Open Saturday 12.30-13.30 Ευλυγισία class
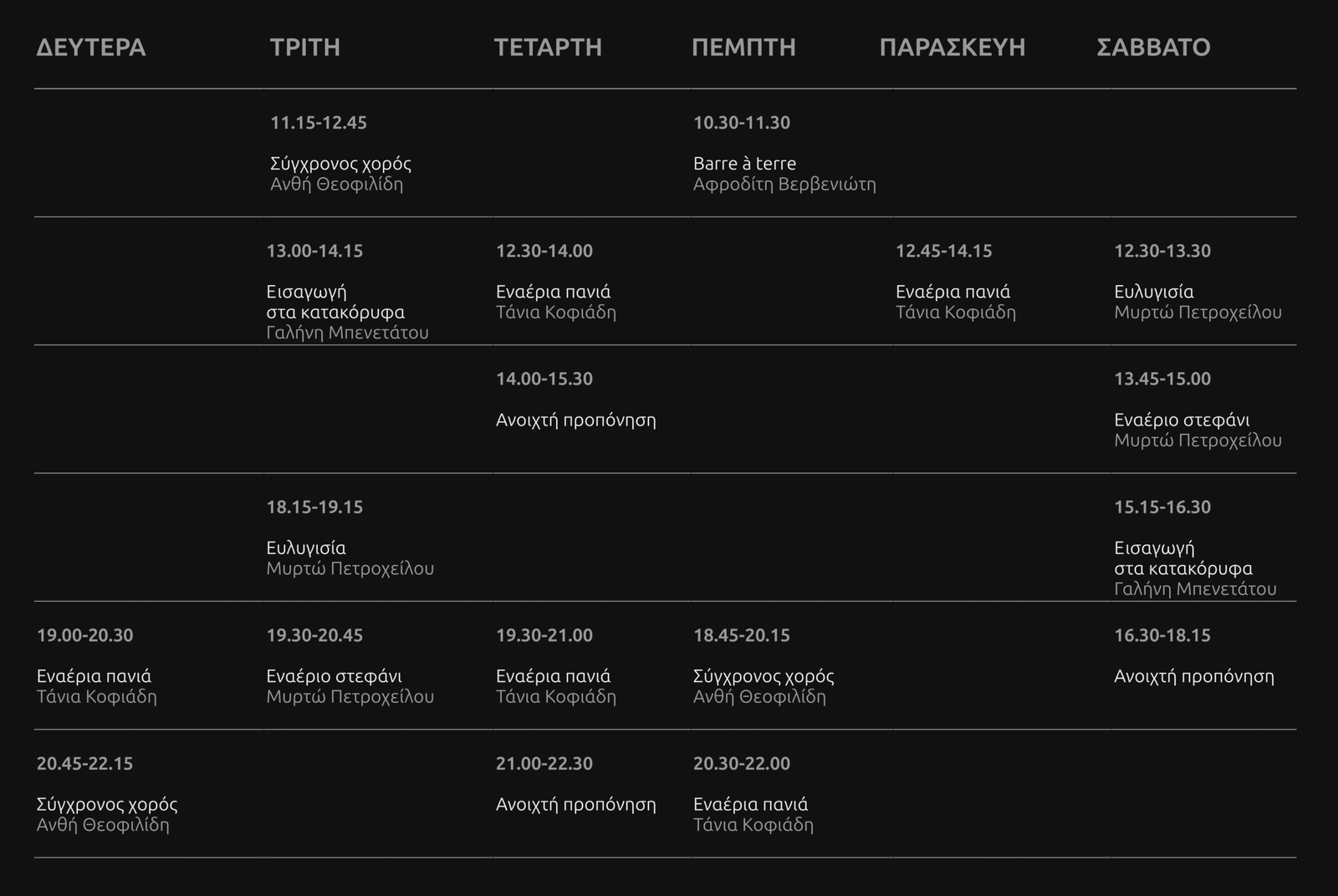 1153,292
